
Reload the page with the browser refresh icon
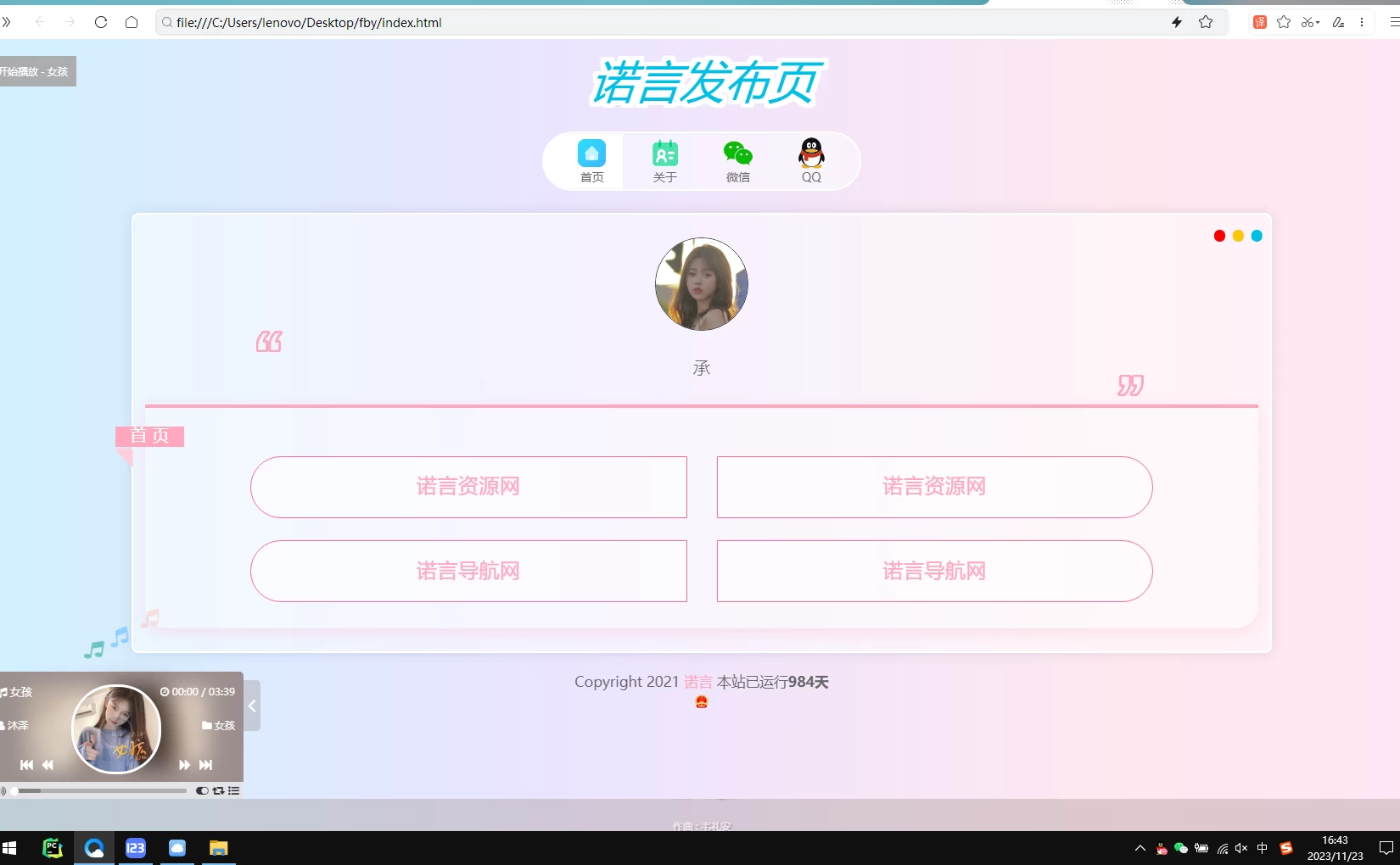(x=101, y=22)
